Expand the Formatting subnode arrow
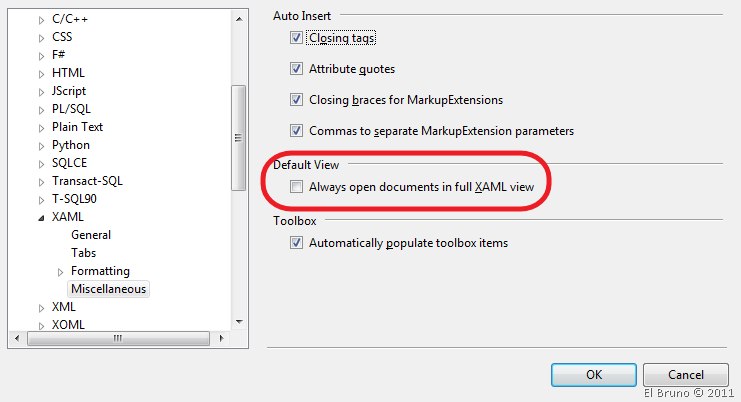 click(60, 271)
